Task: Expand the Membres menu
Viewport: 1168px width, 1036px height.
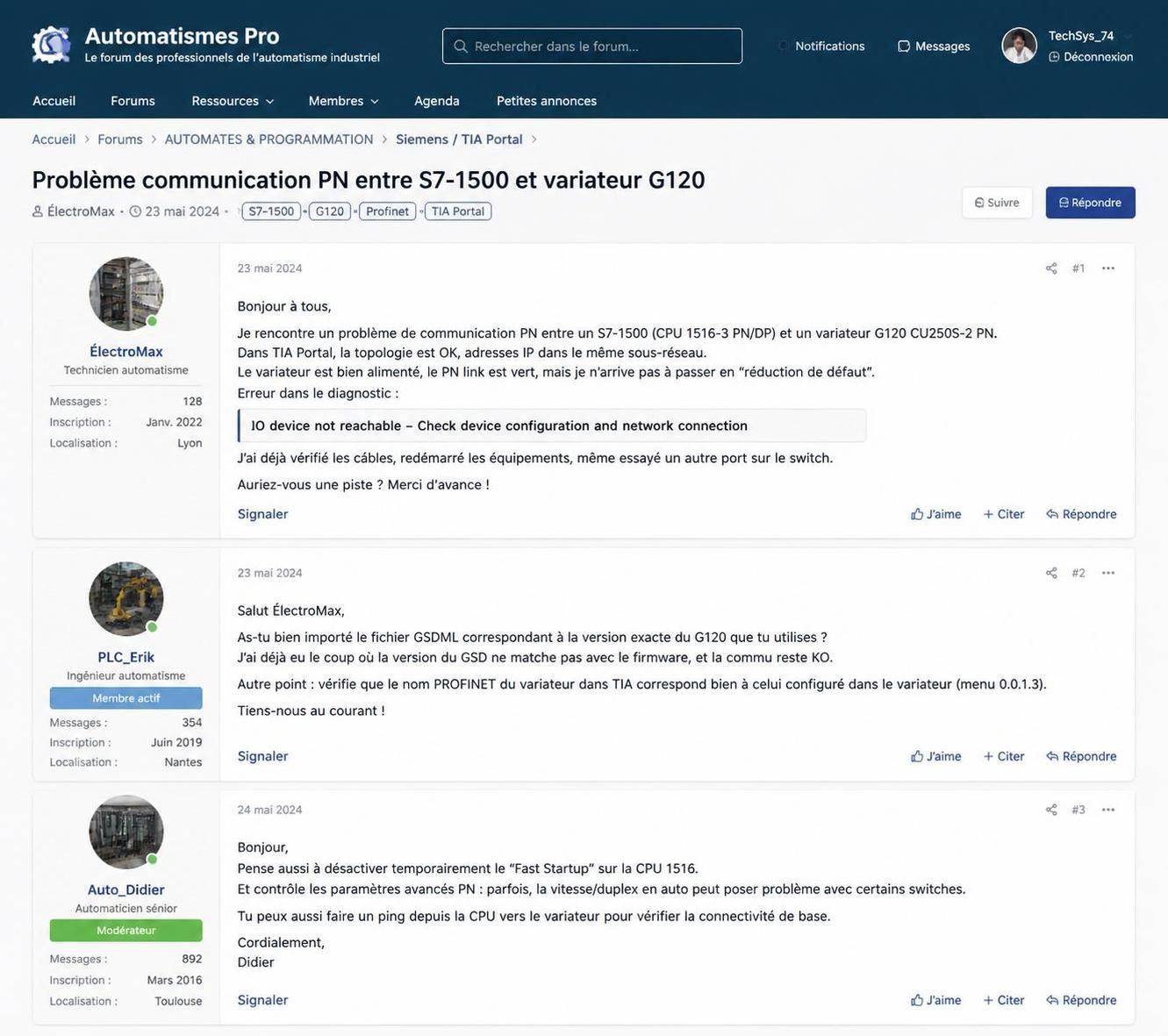Action: point(343,101)
